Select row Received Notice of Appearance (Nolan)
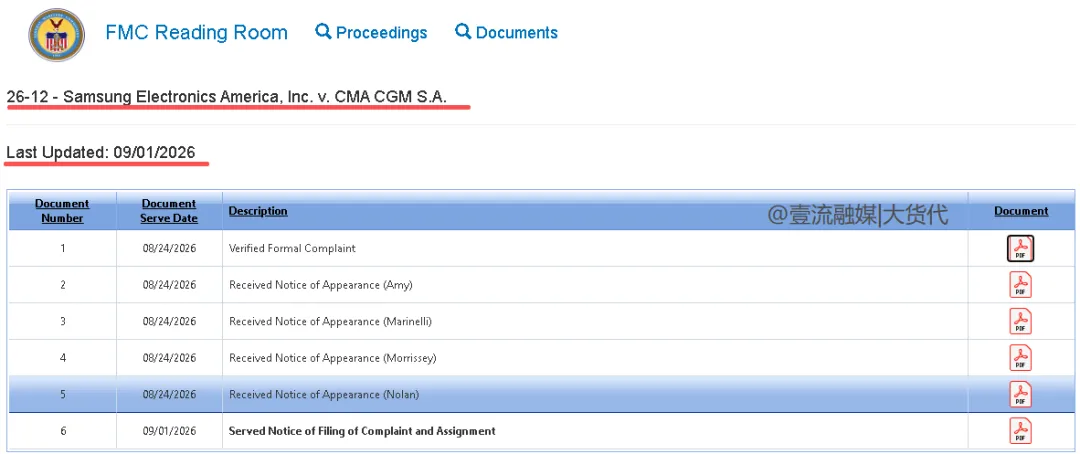The height and width of the screenshot is (454, 1080). (x=541, y=394)
